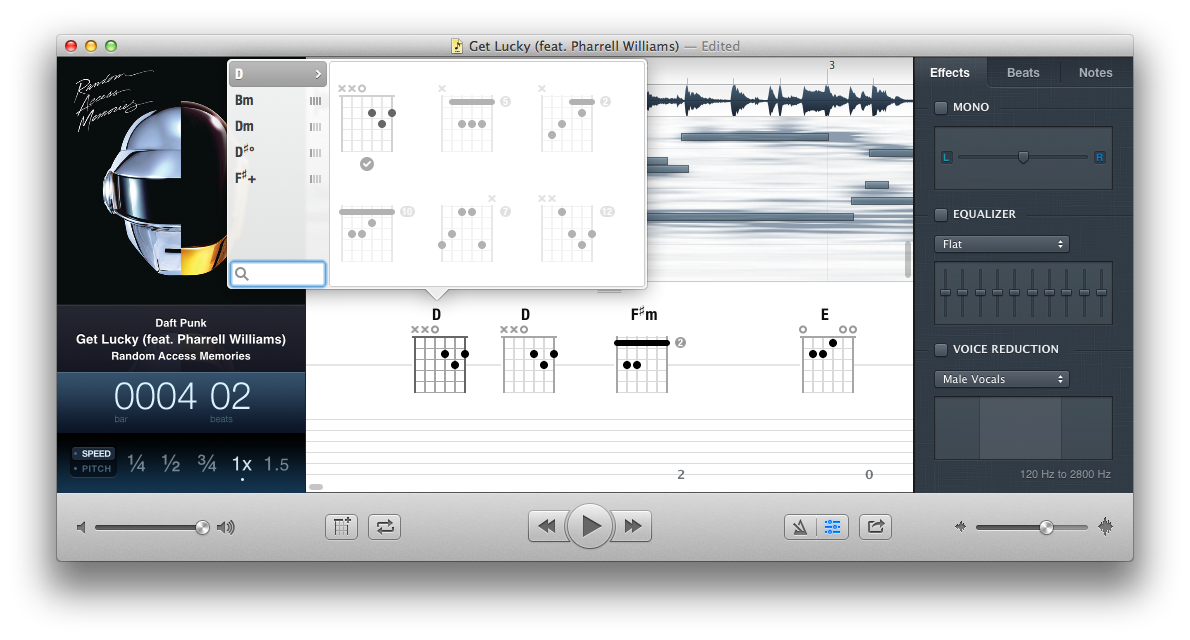Toggle the effects sliders panel icon
Viewport: 1190px width, 640px height.
point(833,527)
